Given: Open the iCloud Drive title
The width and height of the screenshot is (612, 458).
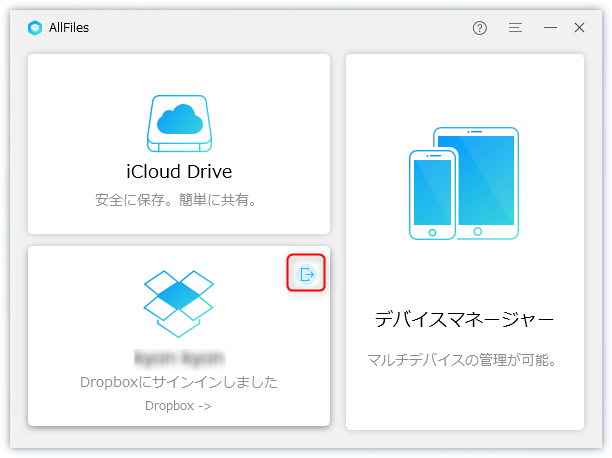Looking at the screenshot, I should coord(179,172).
